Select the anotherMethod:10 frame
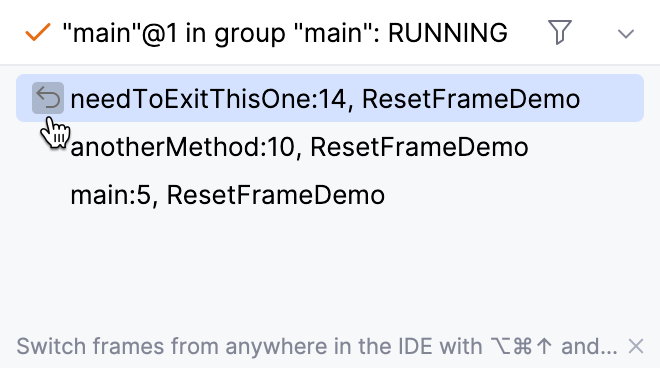 coord(330,147)
